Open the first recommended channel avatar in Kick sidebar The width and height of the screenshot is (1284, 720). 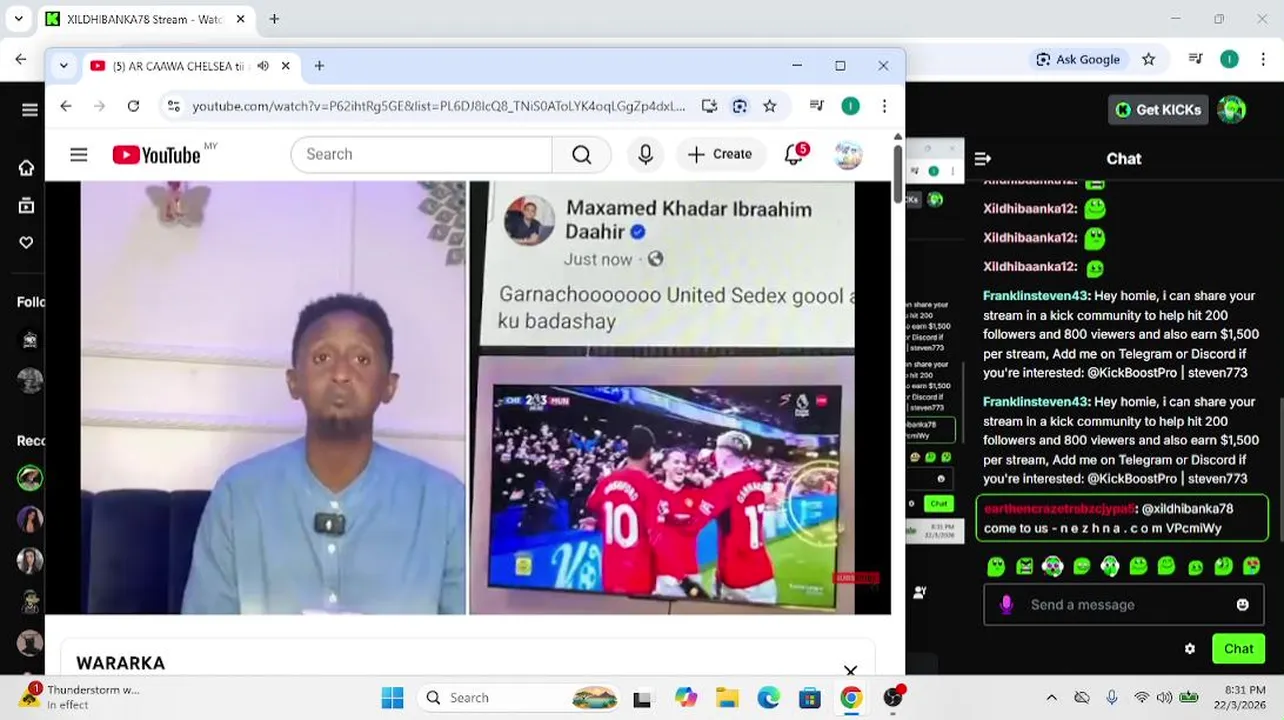[x=30, y=478]
